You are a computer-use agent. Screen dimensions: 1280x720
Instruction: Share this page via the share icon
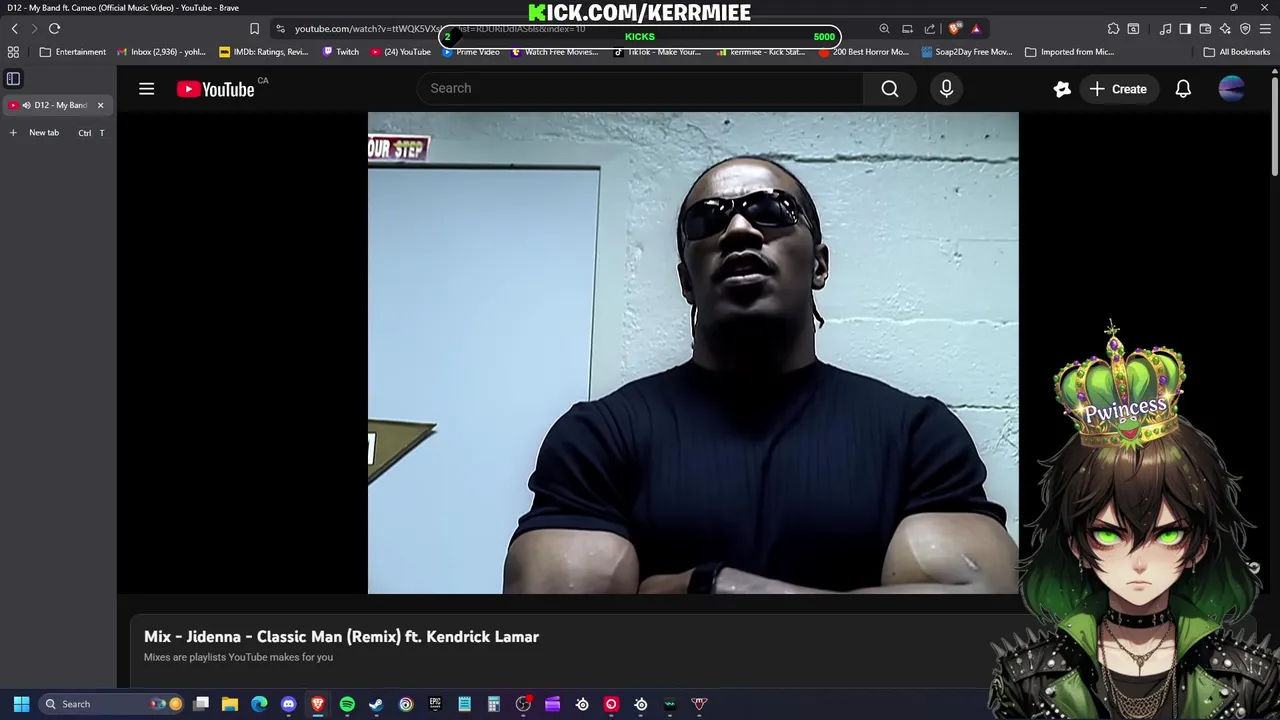pyautogui.click(x=930, y=29)
